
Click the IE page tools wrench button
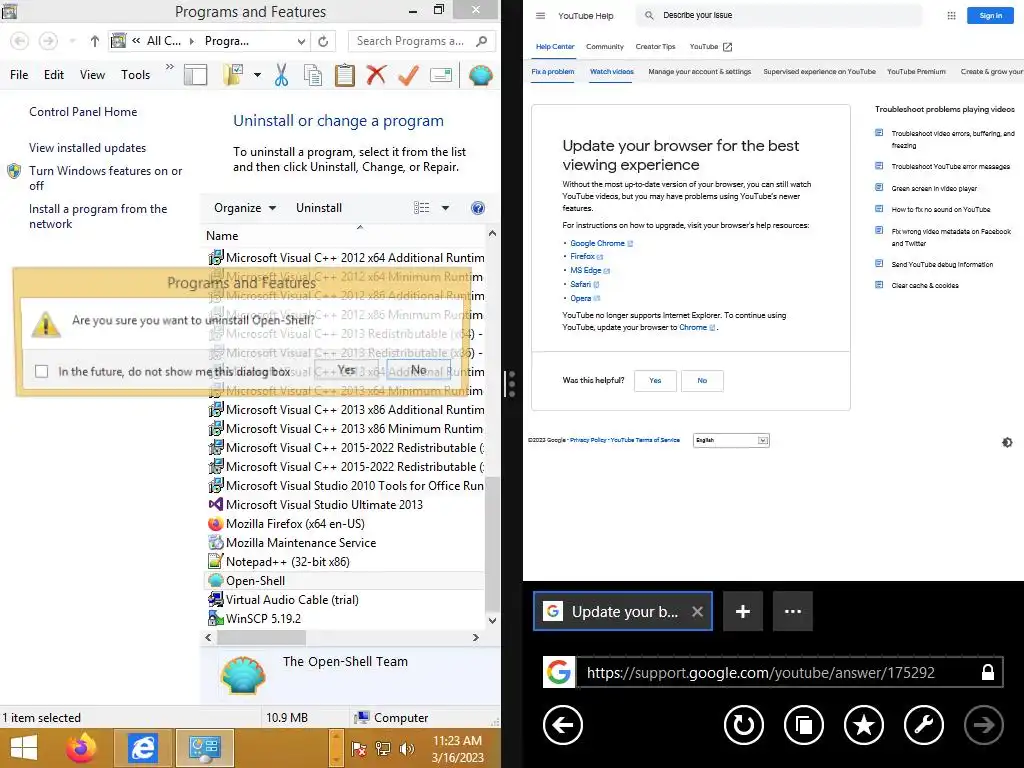click(924, 725)
